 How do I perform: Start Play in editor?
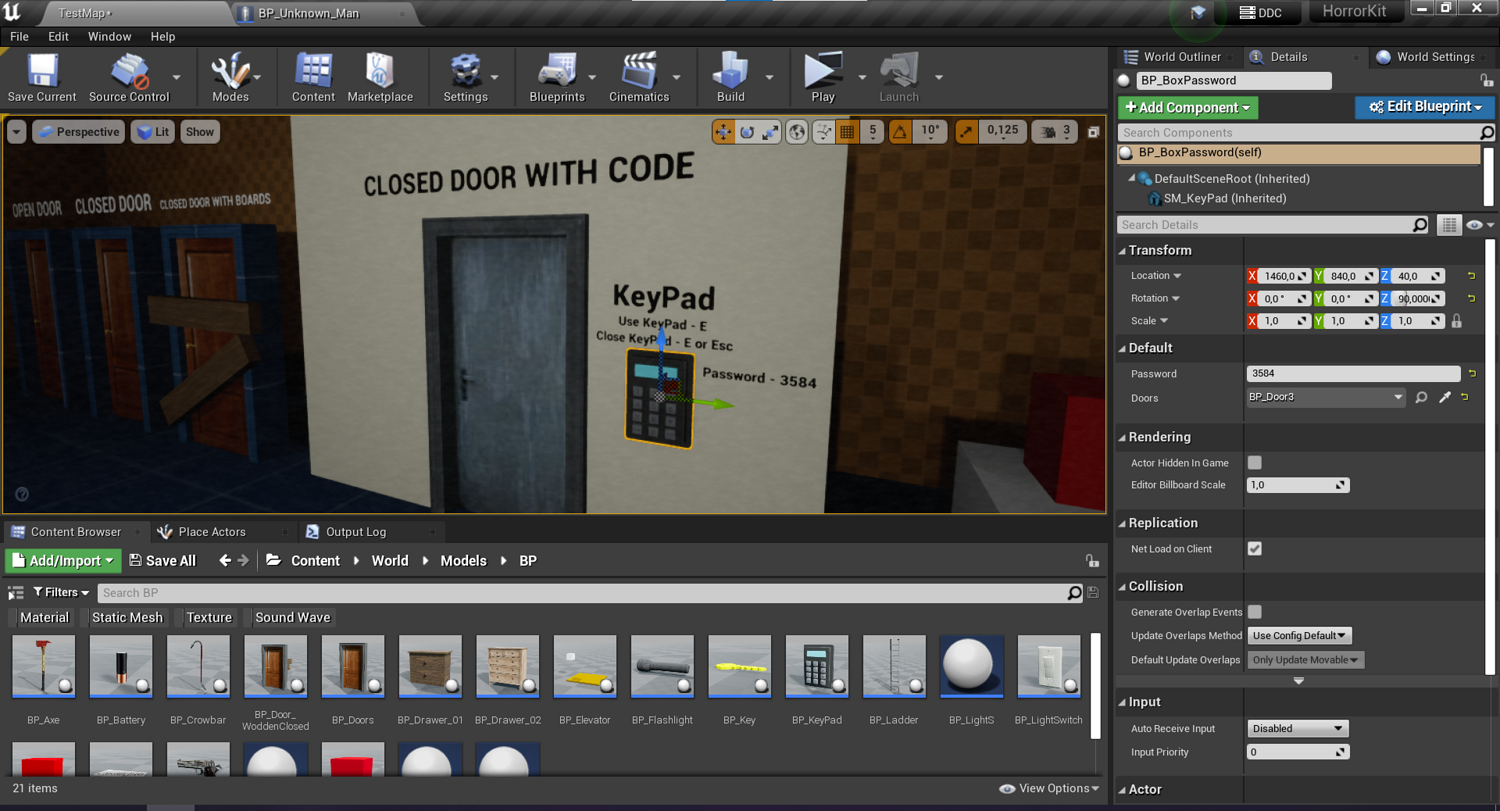tap(823, 72)
